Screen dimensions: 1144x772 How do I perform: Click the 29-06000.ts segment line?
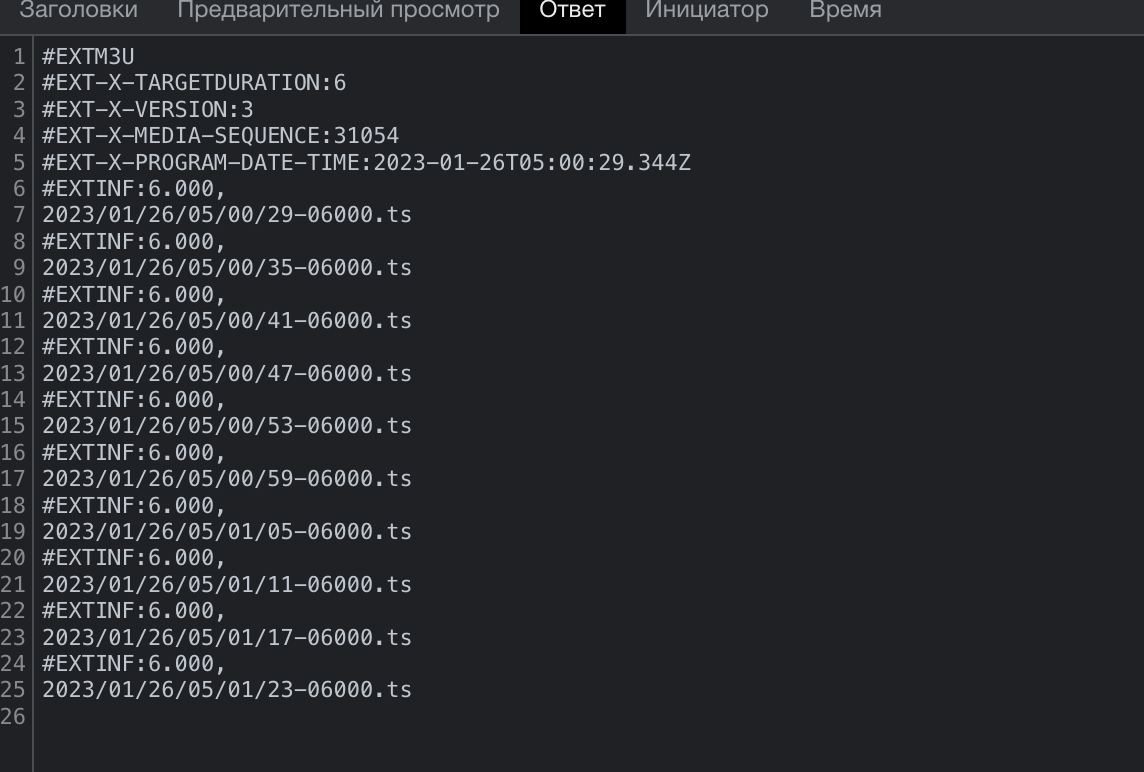coord(227,215)
